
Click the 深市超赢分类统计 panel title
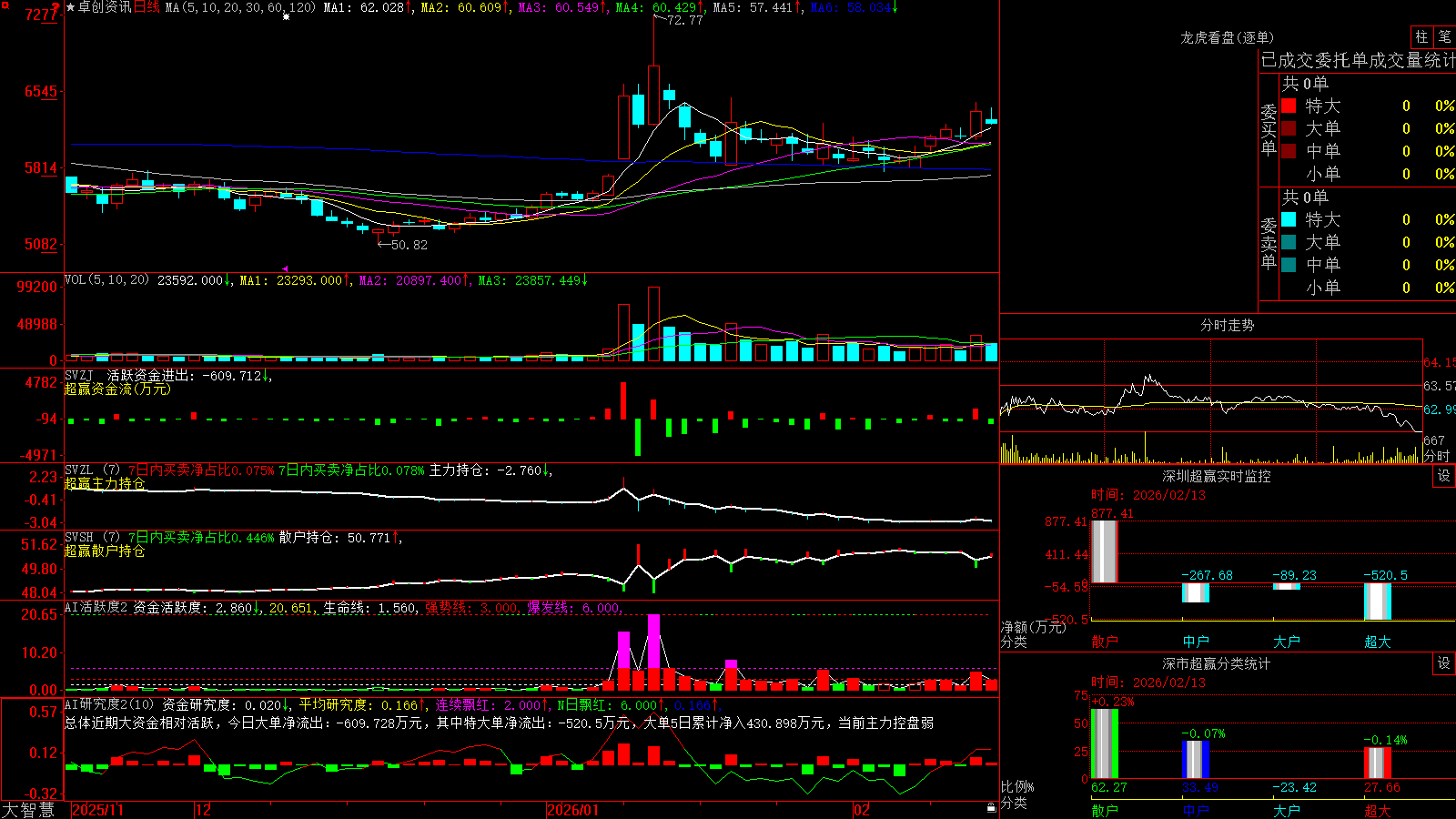tap(1217, 663)
